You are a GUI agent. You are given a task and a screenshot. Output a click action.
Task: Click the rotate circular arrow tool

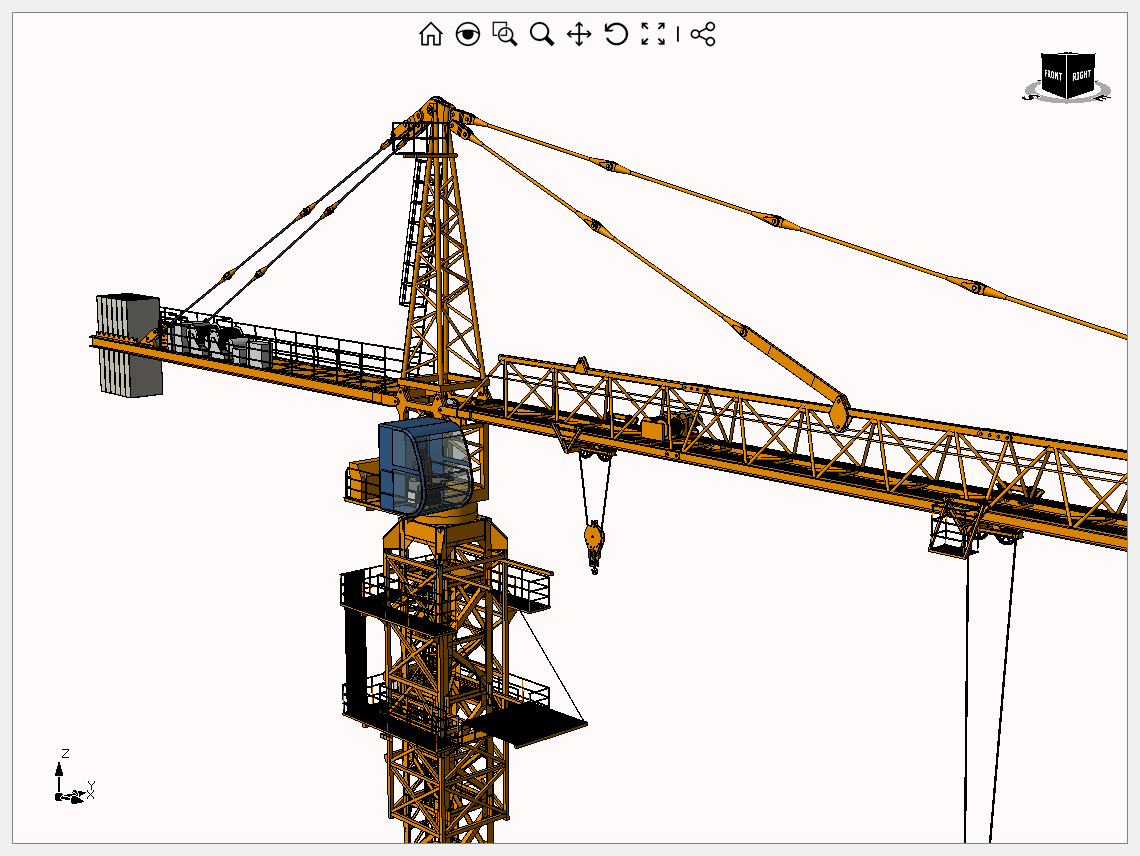tap(616, 35)
